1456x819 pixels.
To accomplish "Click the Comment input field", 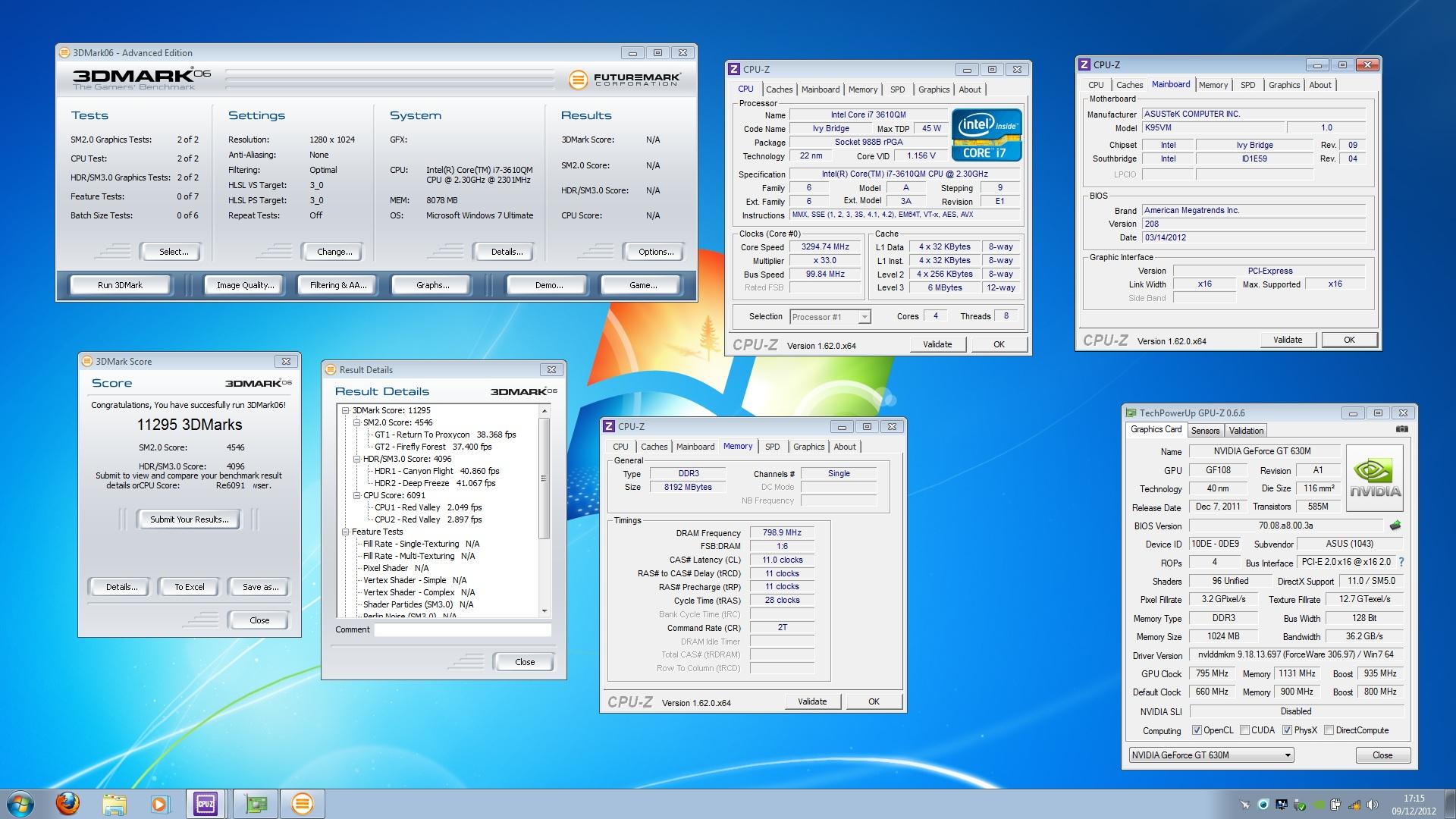I will 463,630.
